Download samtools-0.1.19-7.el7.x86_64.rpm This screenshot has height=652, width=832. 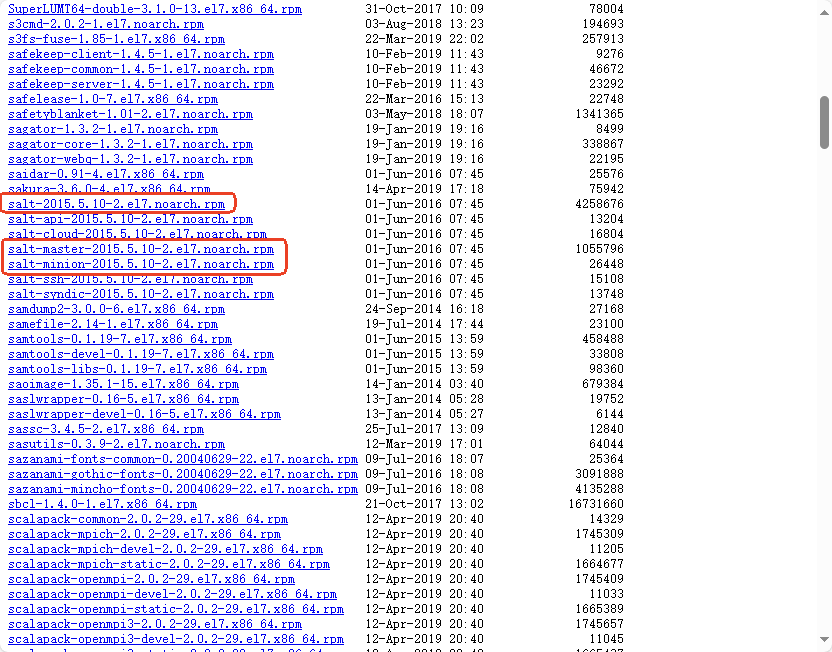click(120, 338)
